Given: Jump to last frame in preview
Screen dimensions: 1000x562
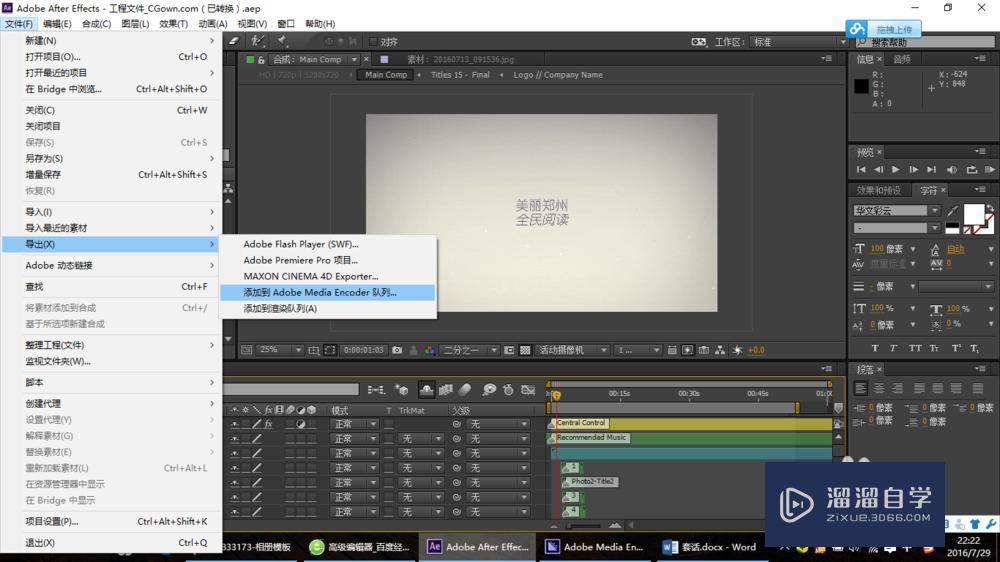Looking at the screenshot, I should (x=931, y=170).
